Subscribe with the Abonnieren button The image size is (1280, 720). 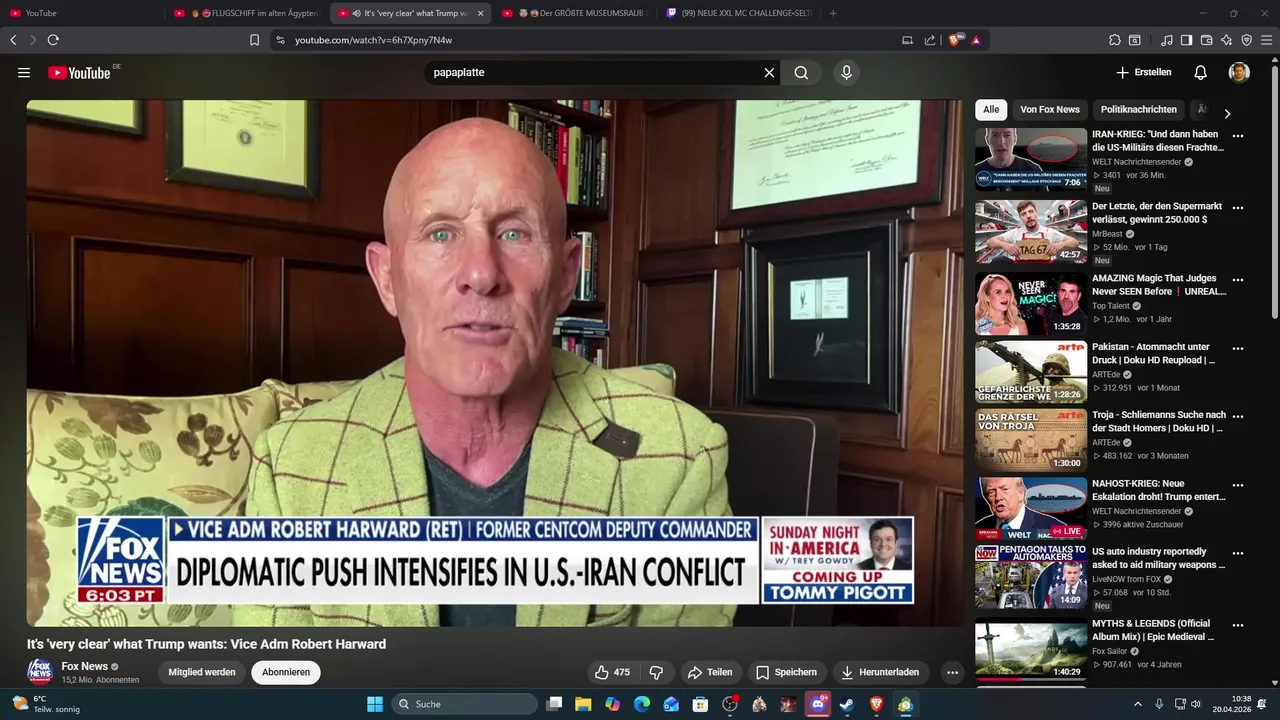[x=286, y=672]
